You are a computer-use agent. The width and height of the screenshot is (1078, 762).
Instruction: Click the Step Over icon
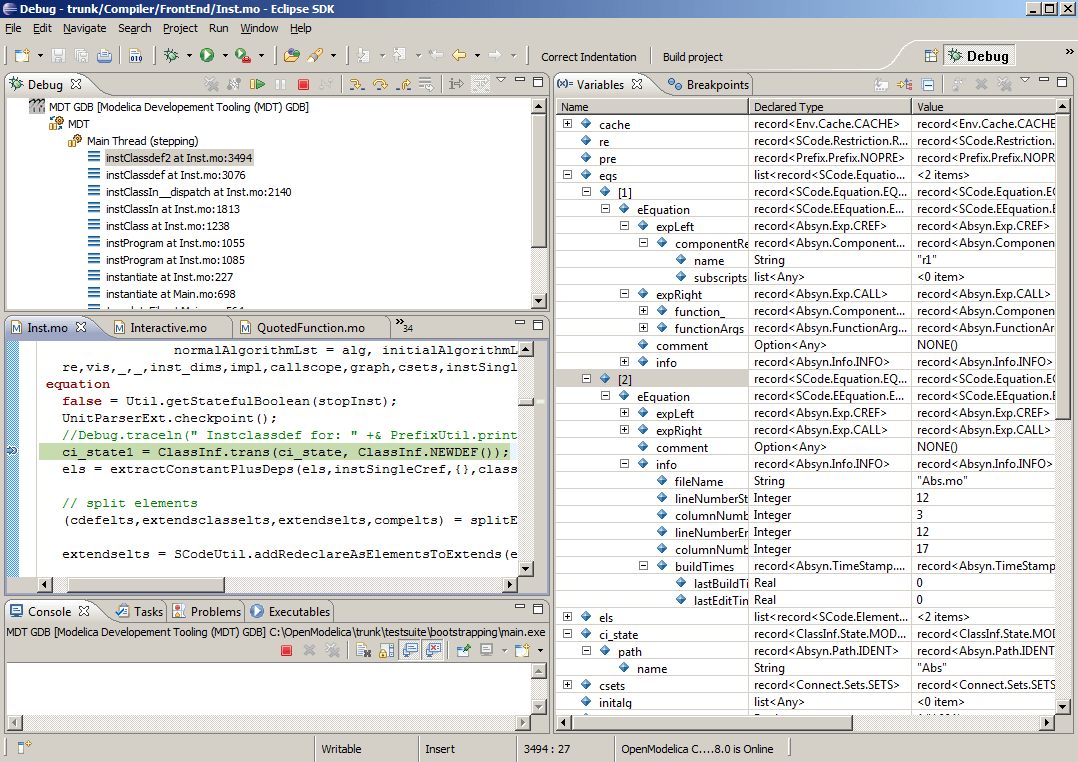click(381, 84)
